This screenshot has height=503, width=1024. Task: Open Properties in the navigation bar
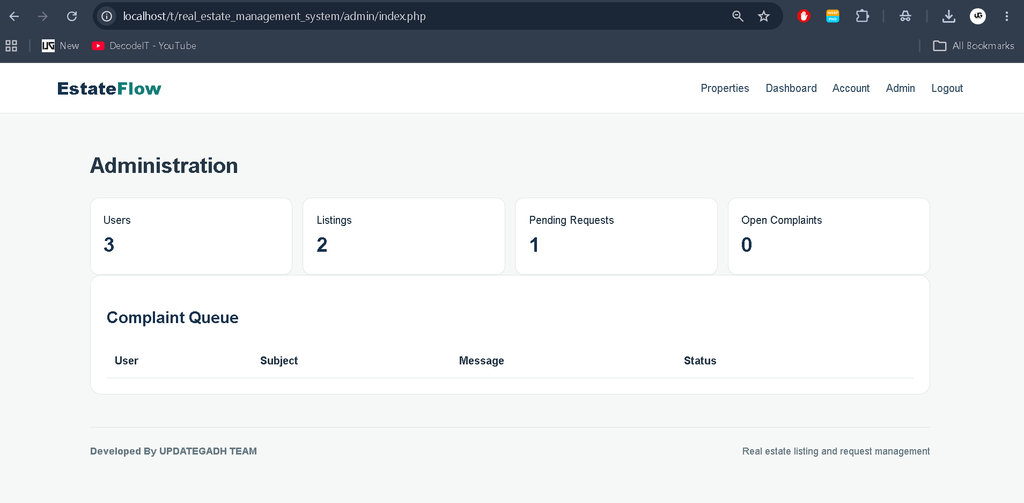tap(725, 88)
